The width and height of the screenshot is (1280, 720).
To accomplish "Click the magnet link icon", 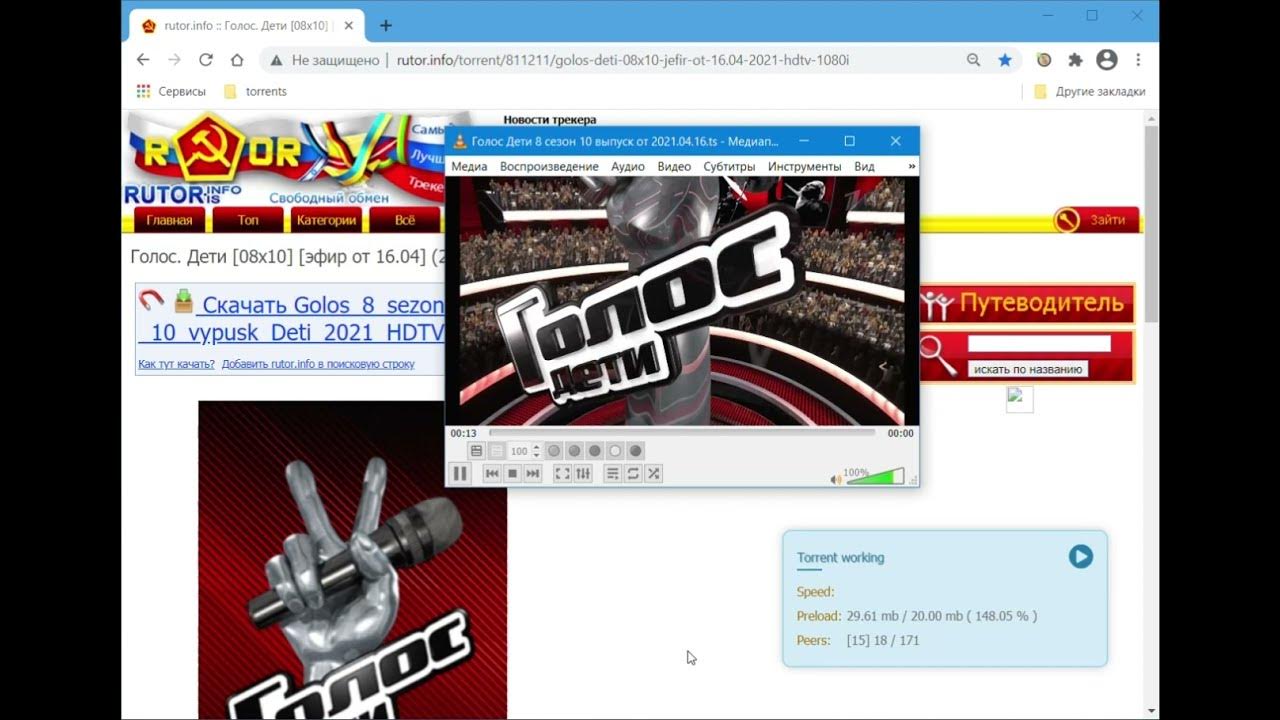I will point(151,299).
